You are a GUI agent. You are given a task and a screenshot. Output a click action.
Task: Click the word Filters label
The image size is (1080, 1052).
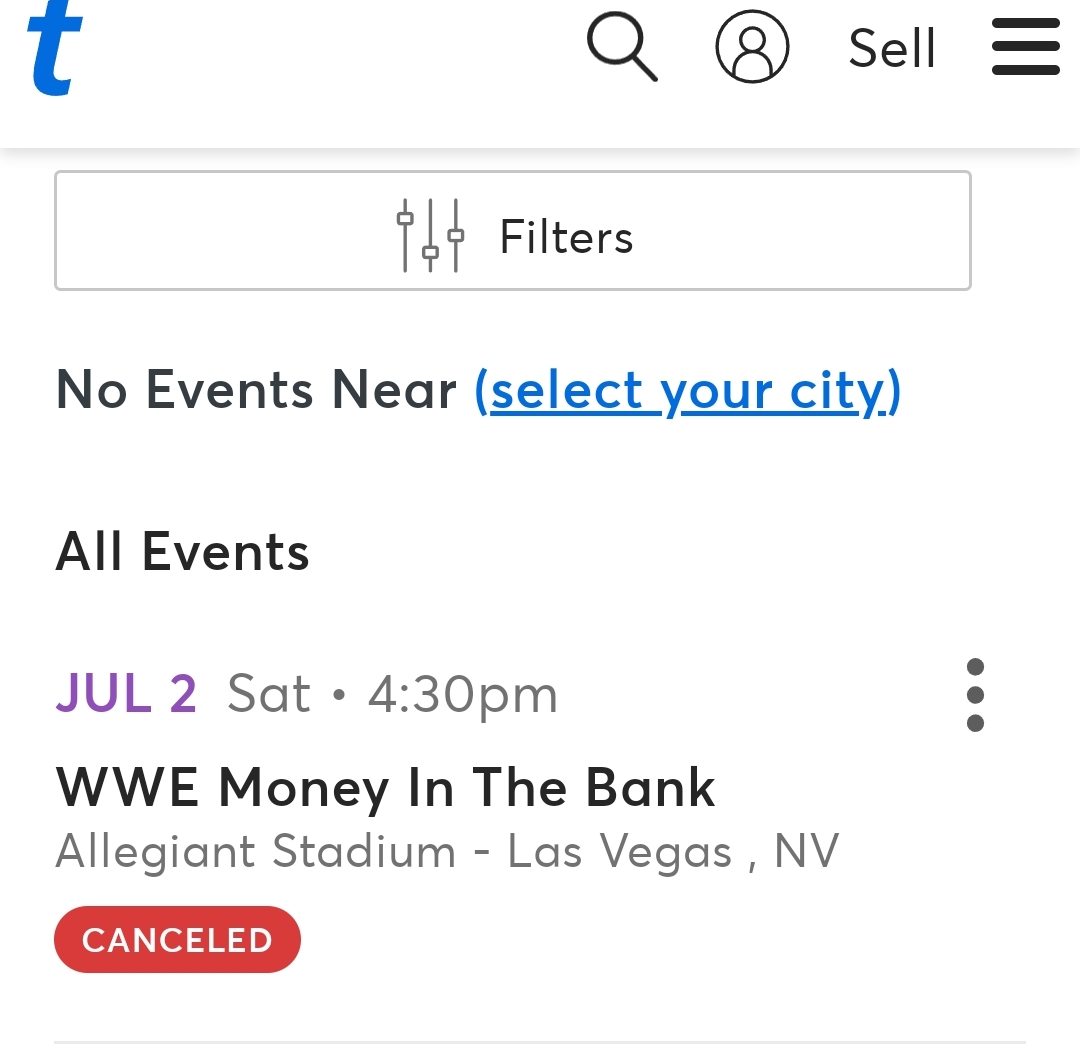(566, 238)
